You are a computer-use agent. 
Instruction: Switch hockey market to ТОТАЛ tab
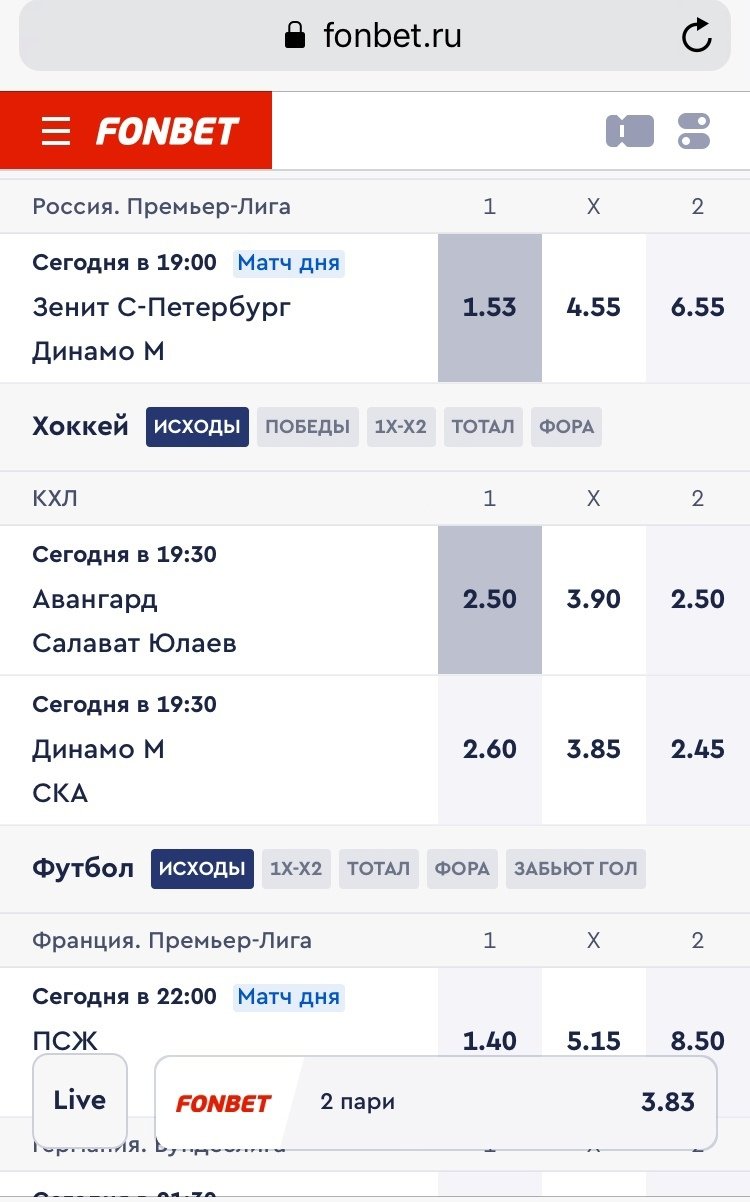click(x=482, y=427)
